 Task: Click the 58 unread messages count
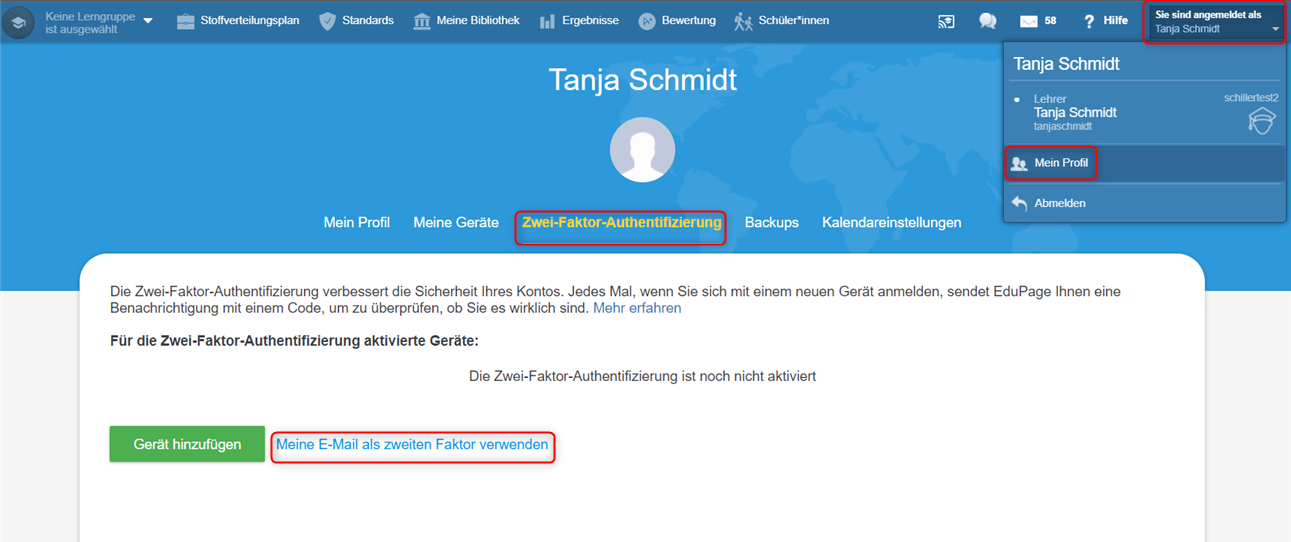pyautogui.click(x=1050, y=21)
